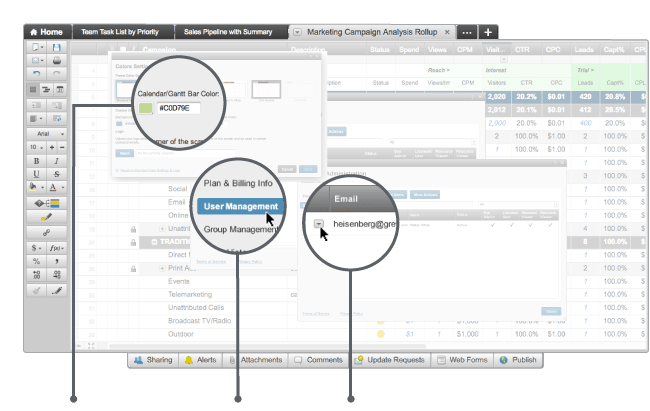This screenshot has height=411, width=650.
Task: Click the #C0D79E hex color field
Action: coord(178,108)
